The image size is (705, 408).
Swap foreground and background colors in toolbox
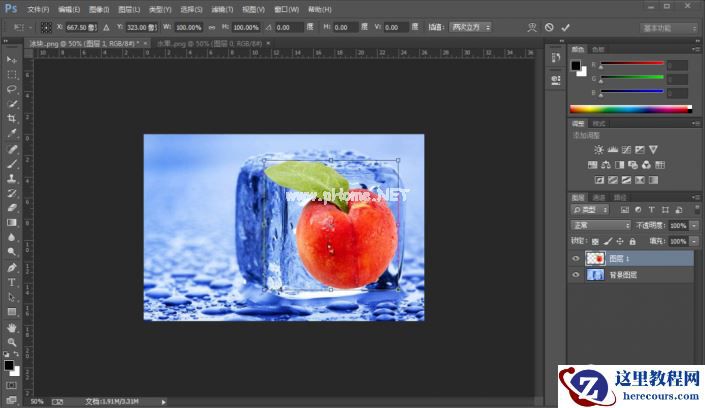click(x=16, y=354)
